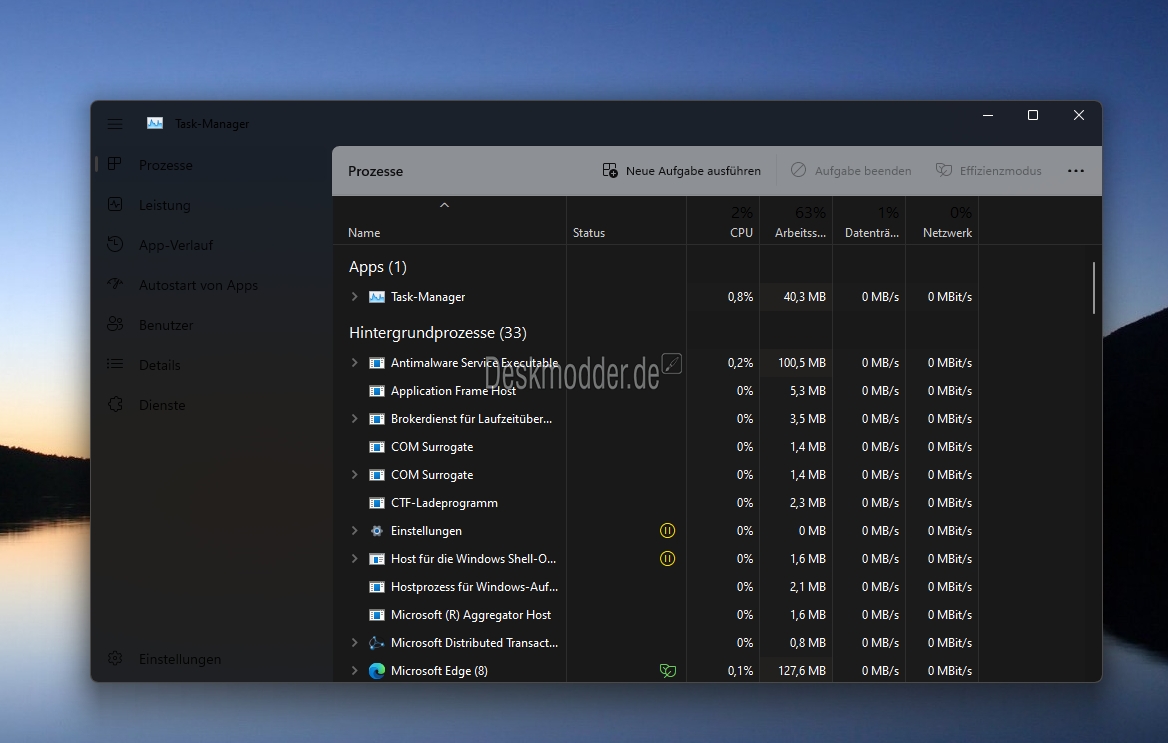Sort by the Arbeitss... memory column
1168x743 pixels.
point(796,221)
